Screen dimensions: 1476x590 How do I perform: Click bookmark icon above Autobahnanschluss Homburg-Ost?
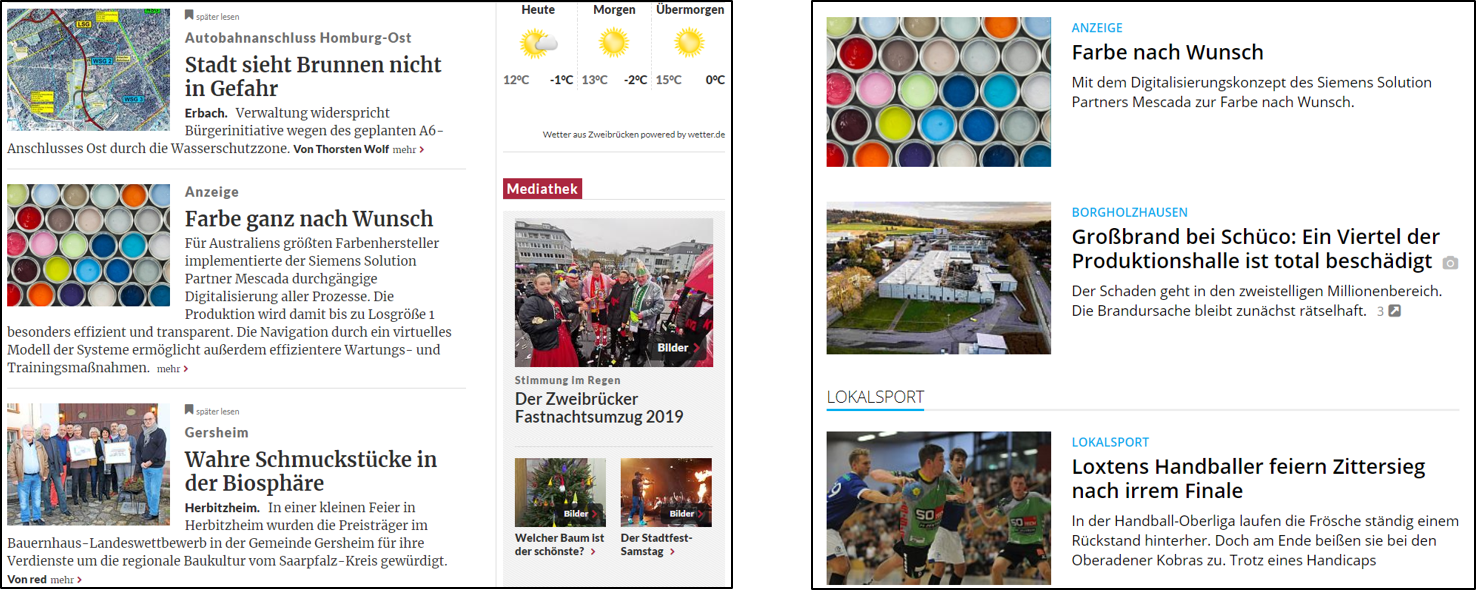click(x=189, y=16)
